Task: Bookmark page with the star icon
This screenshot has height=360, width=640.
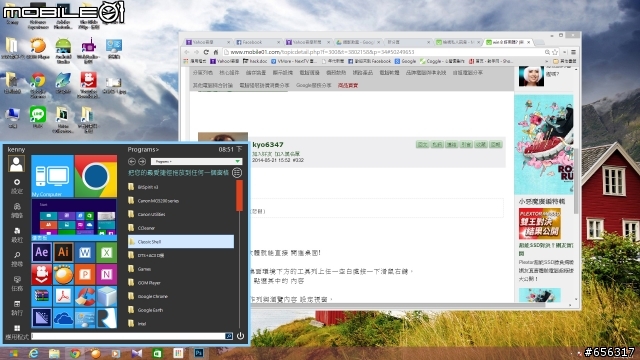Action: click(x=555, y=52)
